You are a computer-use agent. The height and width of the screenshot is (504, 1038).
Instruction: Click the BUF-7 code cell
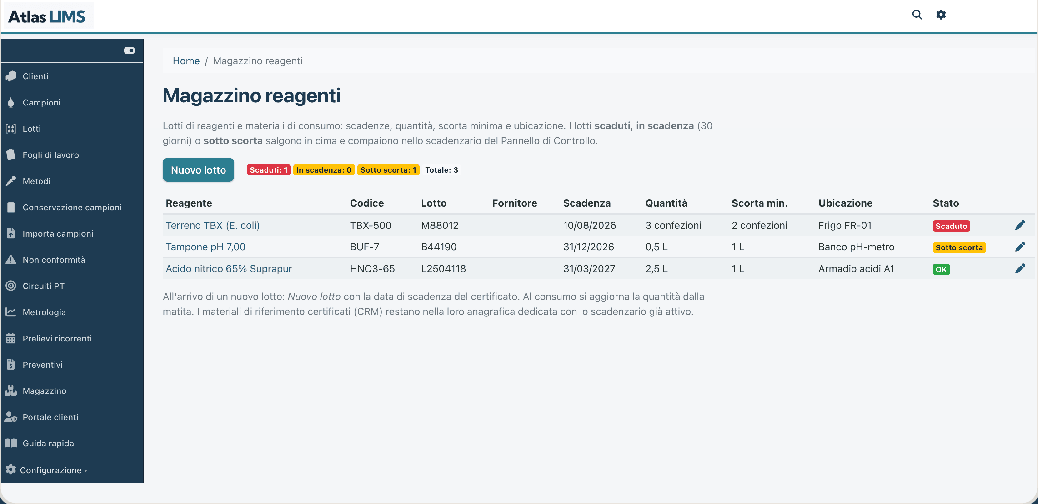pos(365,247)
